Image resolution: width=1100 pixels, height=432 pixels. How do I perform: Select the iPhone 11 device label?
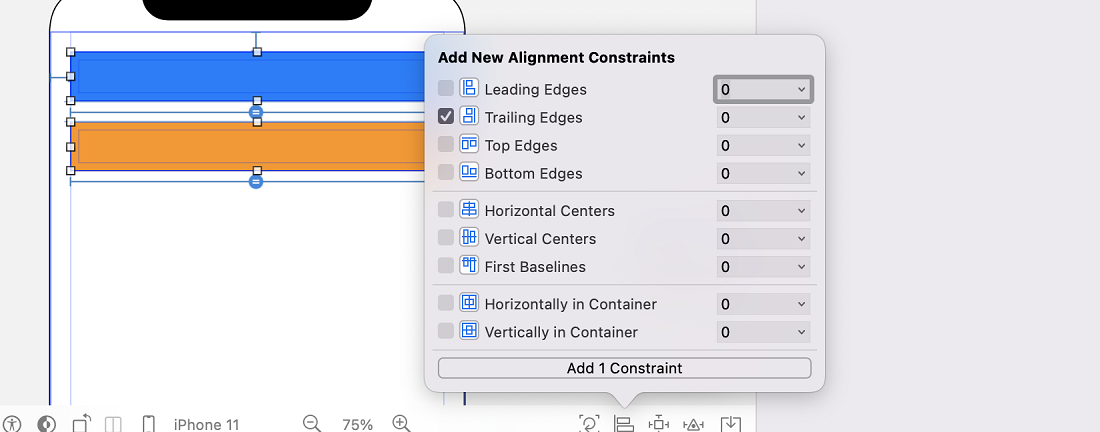click(x=206, y=424)
